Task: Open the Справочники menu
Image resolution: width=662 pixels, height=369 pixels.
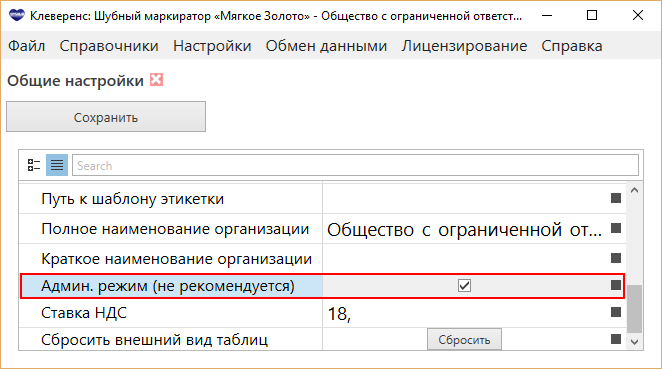Action: (109, 46)
